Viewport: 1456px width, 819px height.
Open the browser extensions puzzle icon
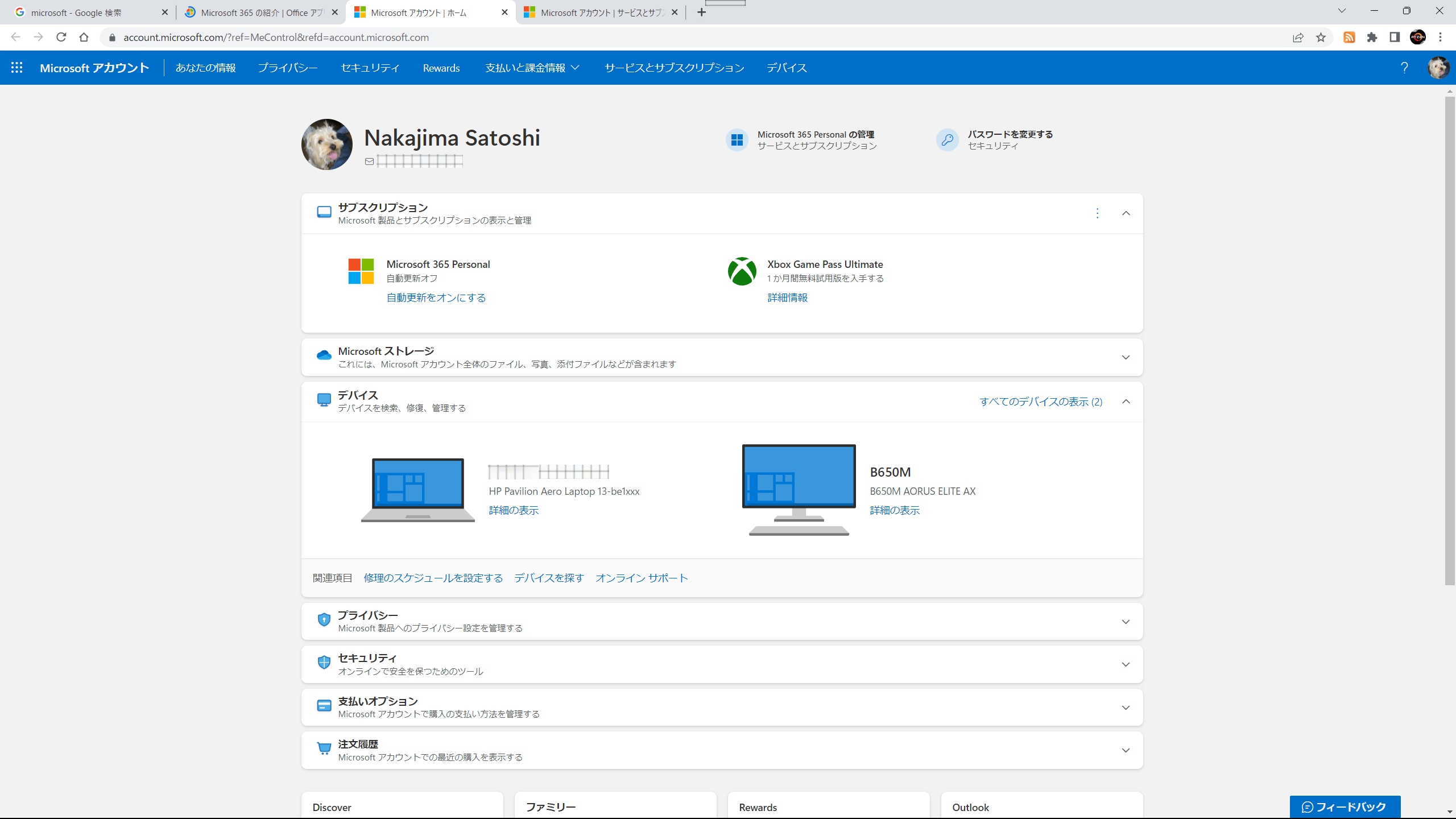(x=1372, y=37)
